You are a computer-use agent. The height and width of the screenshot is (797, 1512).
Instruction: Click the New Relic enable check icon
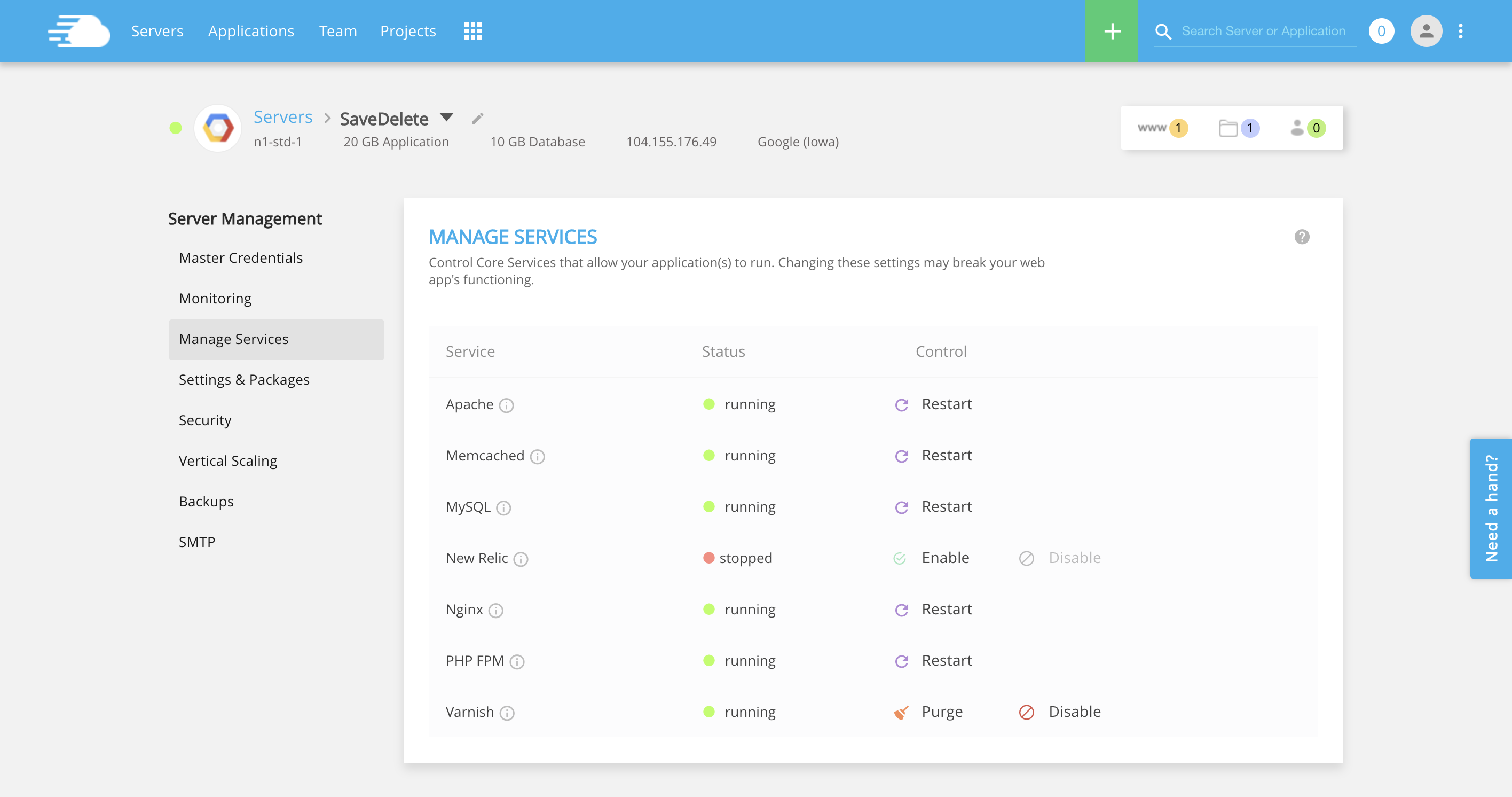(899, 558)
